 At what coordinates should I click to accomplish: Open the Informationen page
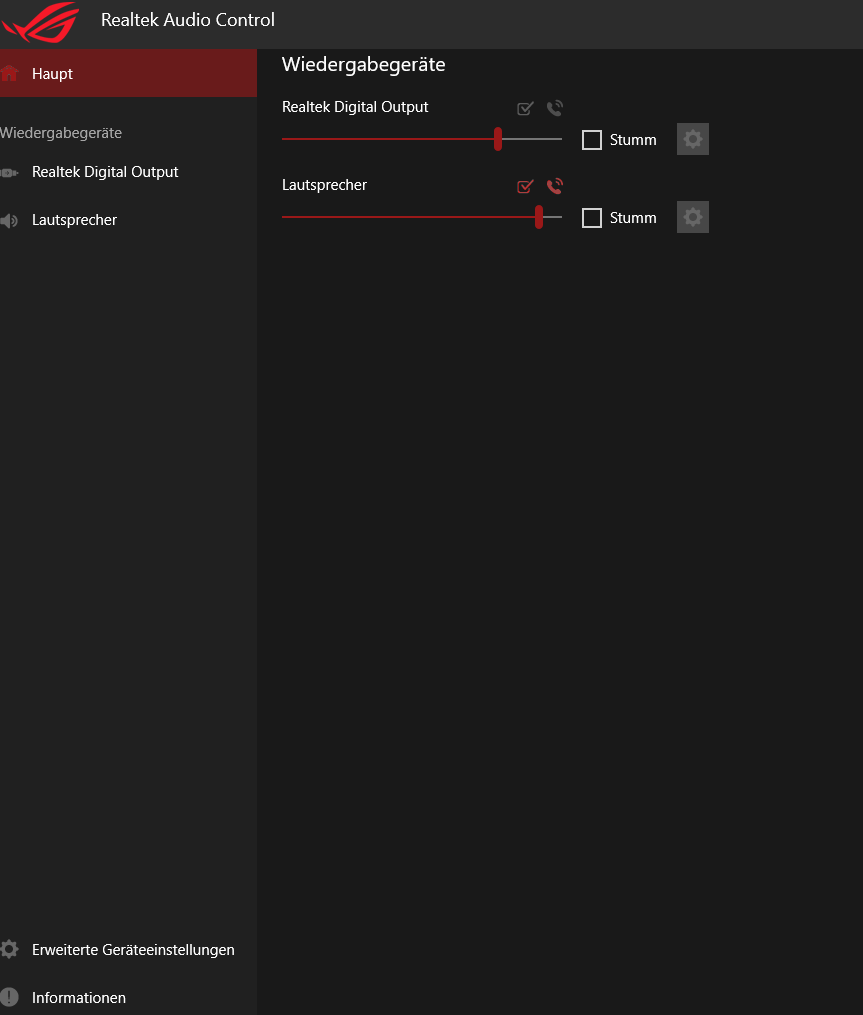tap(128, 998)
